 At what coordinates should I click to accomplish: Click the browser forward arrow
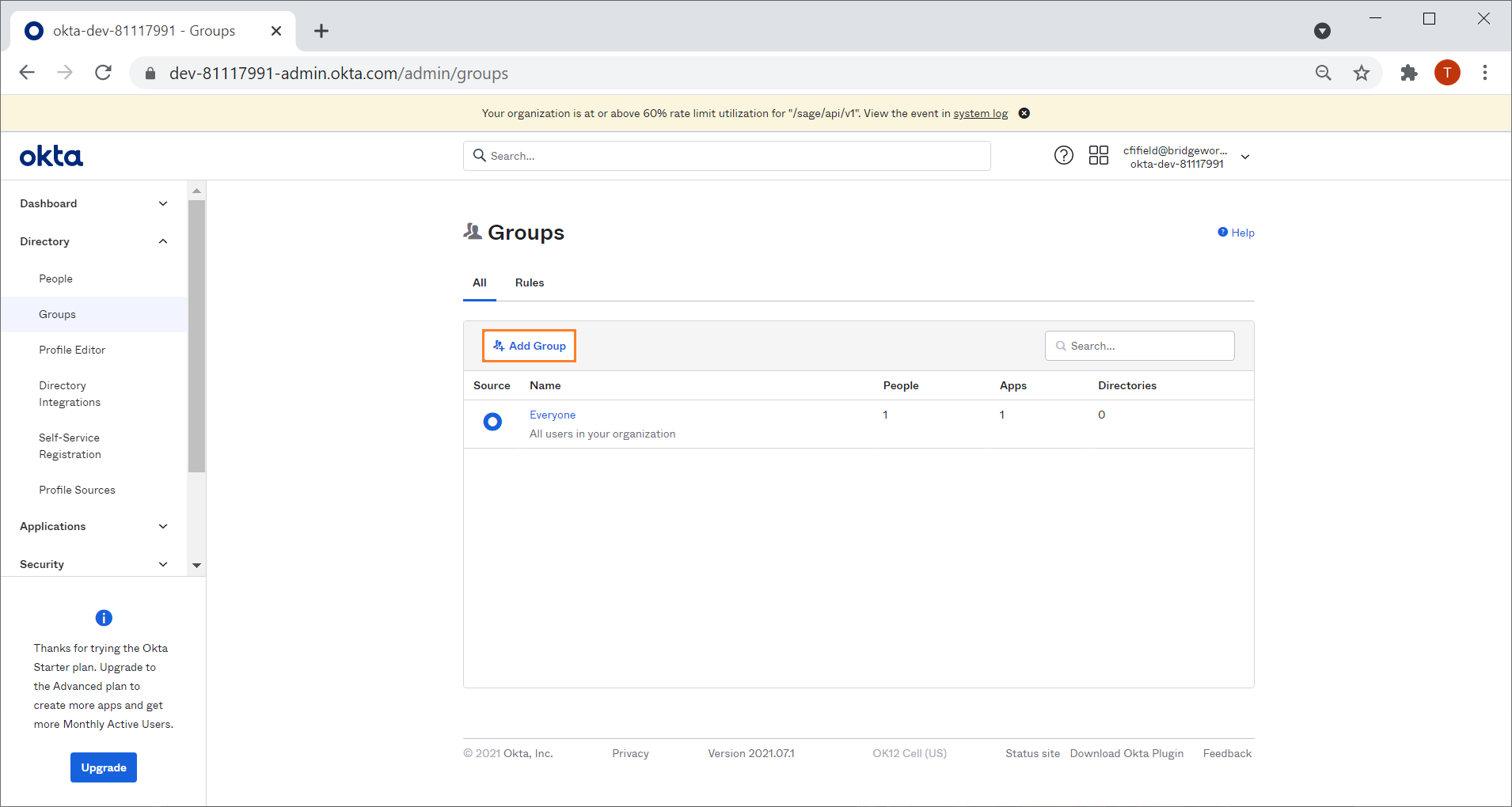pyautogui.click(x=65, y=73)
